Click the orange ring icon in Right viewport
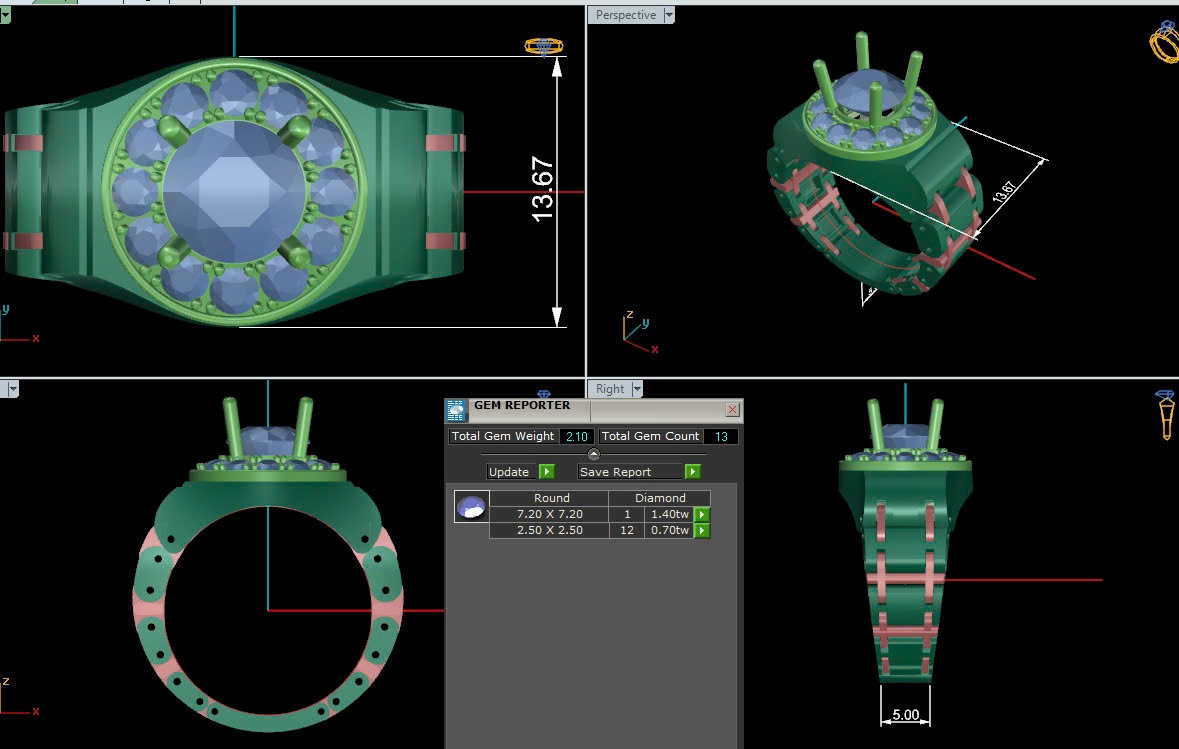This screenshot has width=1179, height=749. point(1165,414)
